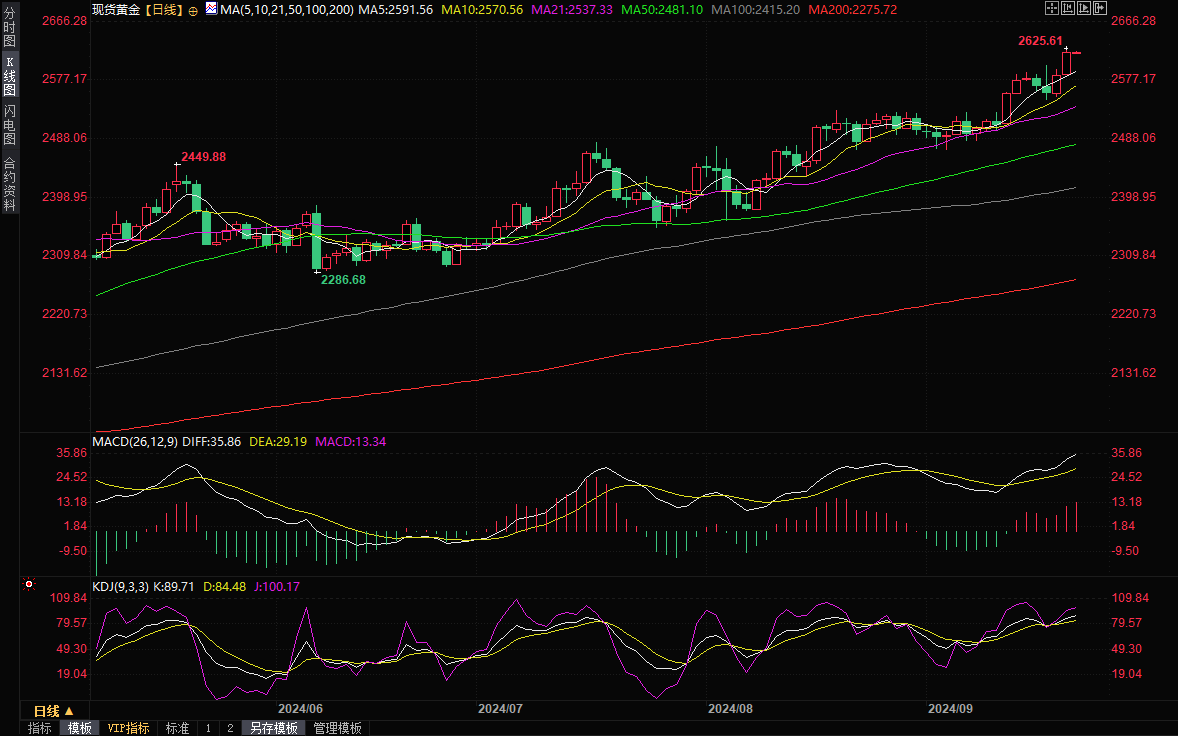Switch to 闪电图 view in sidebar
This screenshot has width=1178, height=736.
coord(9,125)
